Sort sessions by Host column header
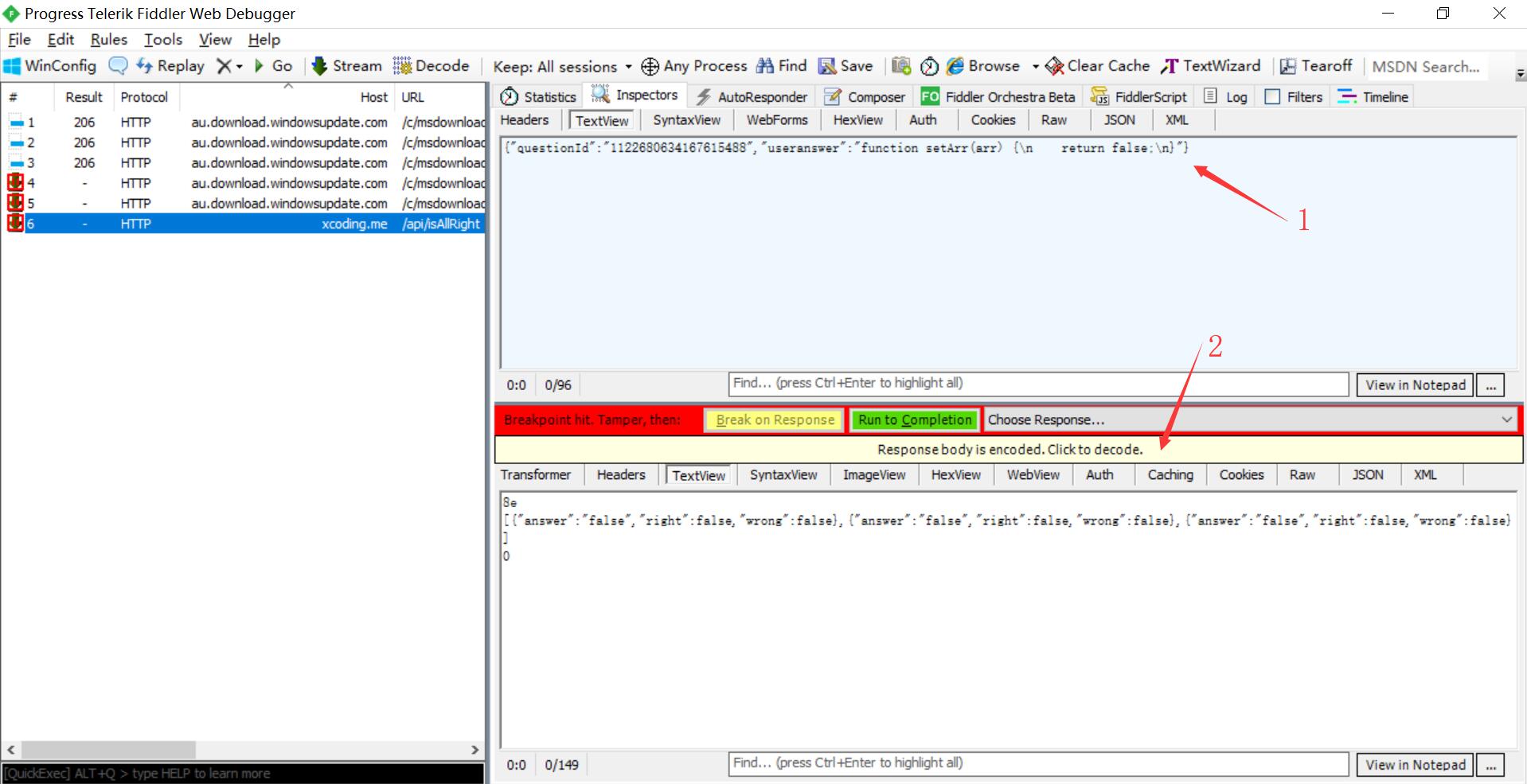1527x784 pixels. click(373, 97)
